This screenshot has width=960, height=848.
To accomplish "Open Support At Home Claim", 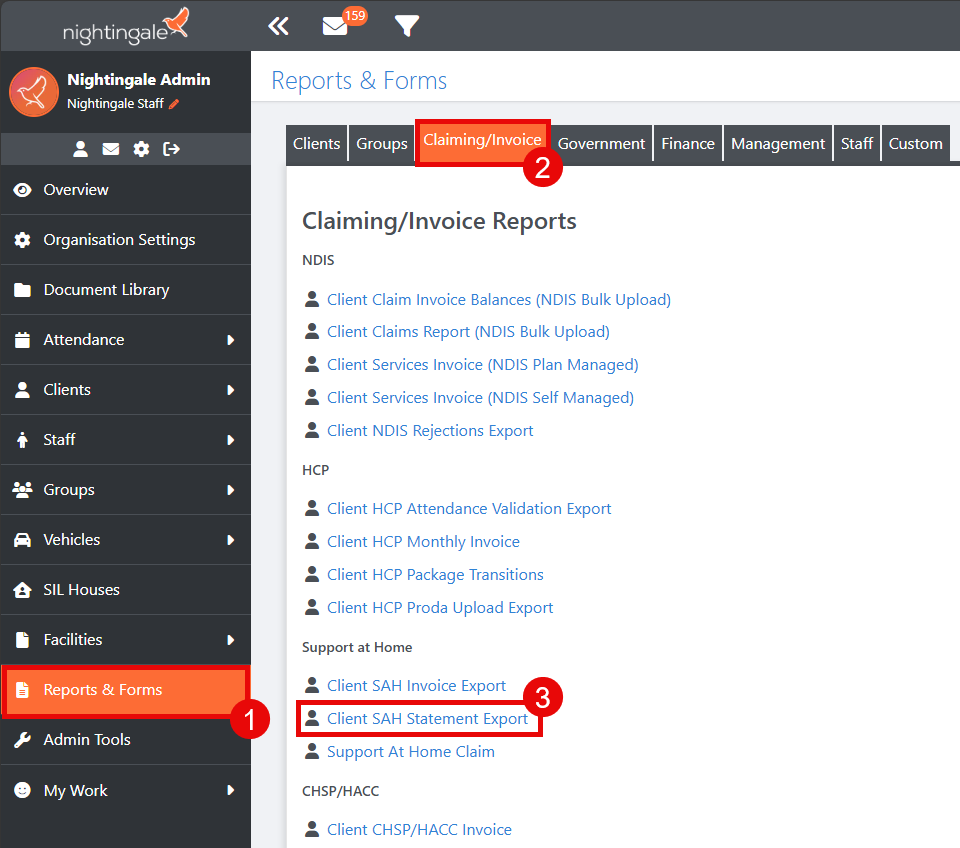I will [x=411, y=752].
